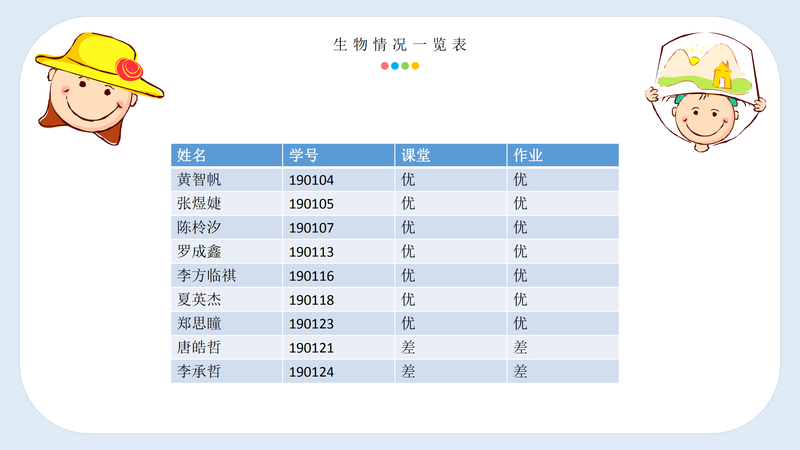This screenshot has width=800, height=450.
Task: Click the 课堂 grade 优 in row 190113
Action: click(x=408, y=252)
